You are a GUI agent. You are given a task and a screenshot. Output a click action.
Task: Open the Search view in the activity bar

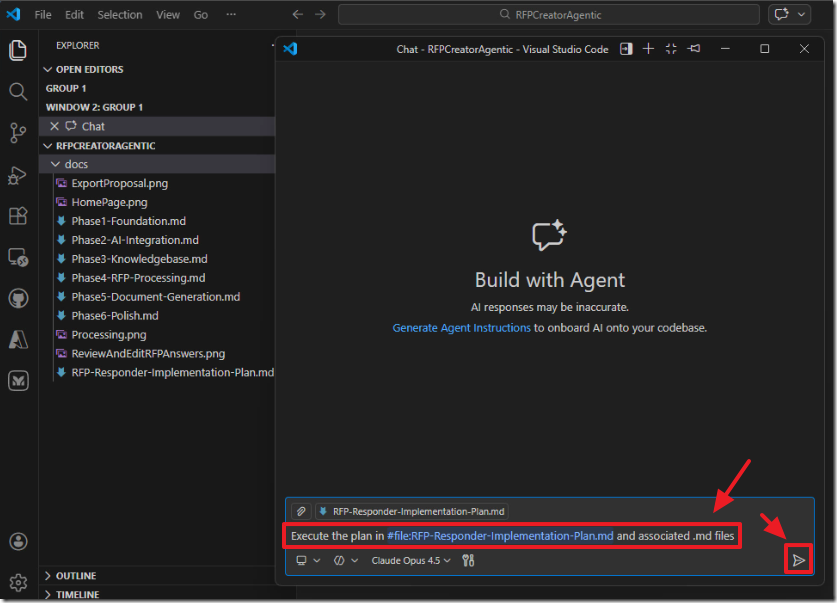pos(18,91)
